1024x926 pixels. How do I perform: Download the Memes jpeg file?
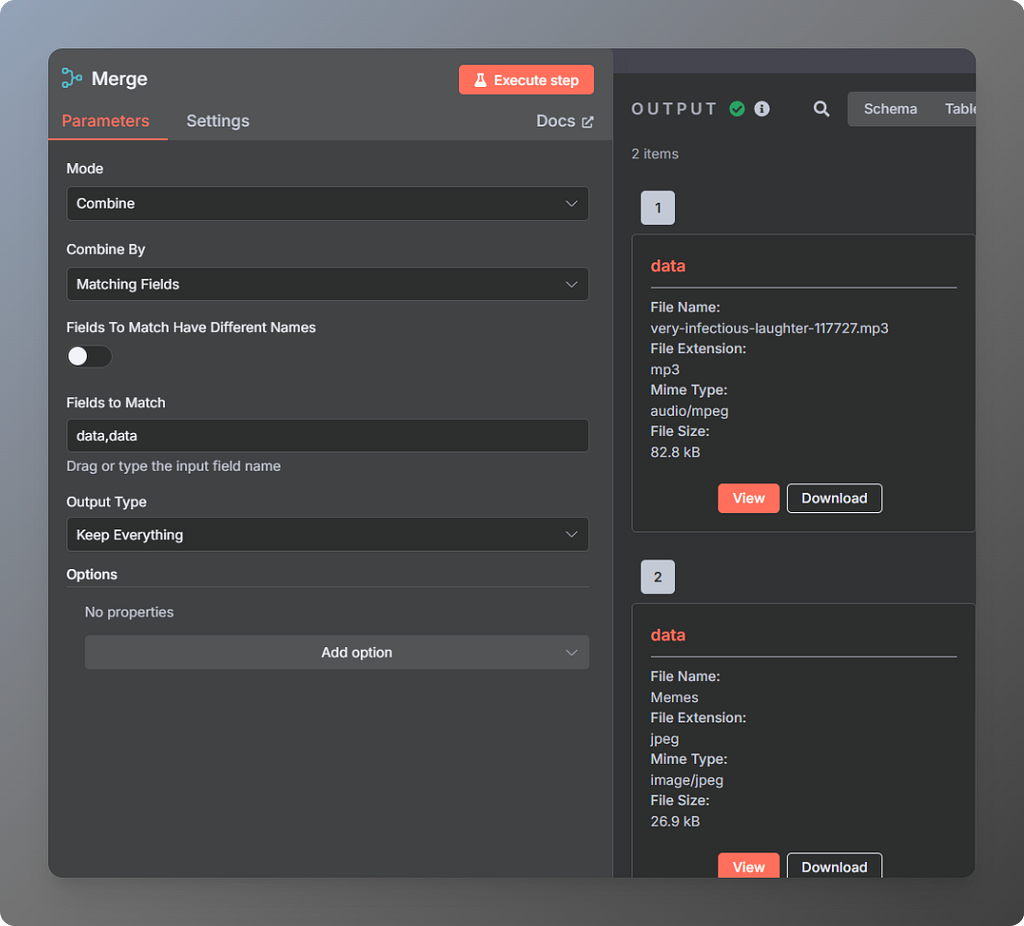[x=834, y=866]
